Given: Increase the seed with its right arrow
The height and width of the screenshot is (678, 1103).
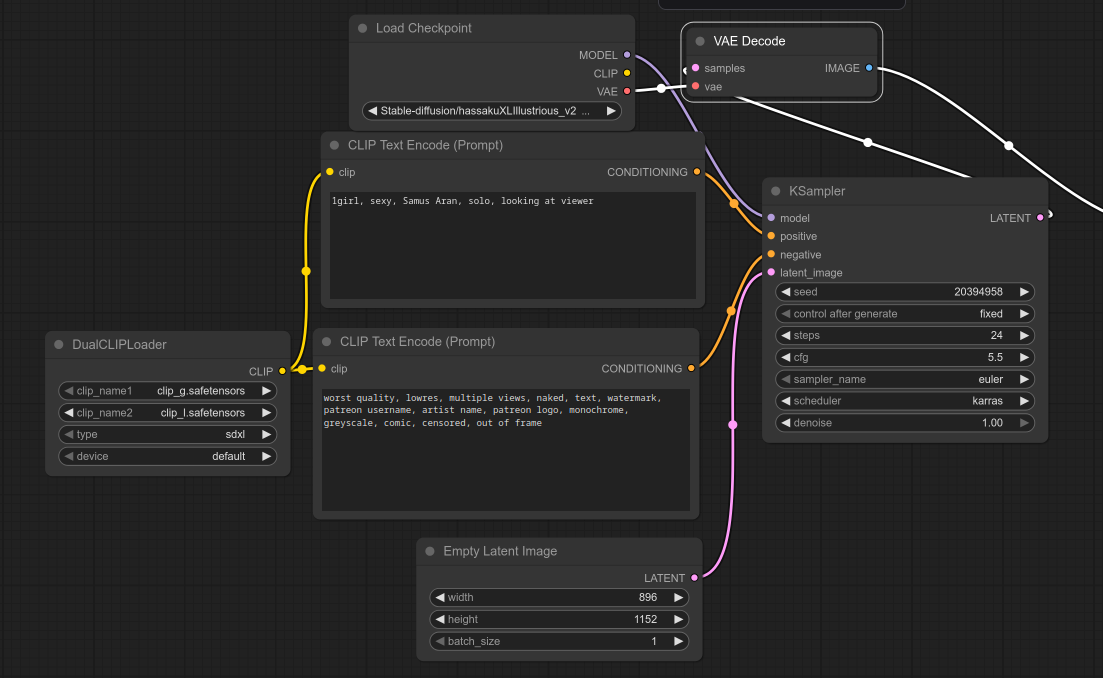Looking at the screenshot, I should (x=1024, y=292).
